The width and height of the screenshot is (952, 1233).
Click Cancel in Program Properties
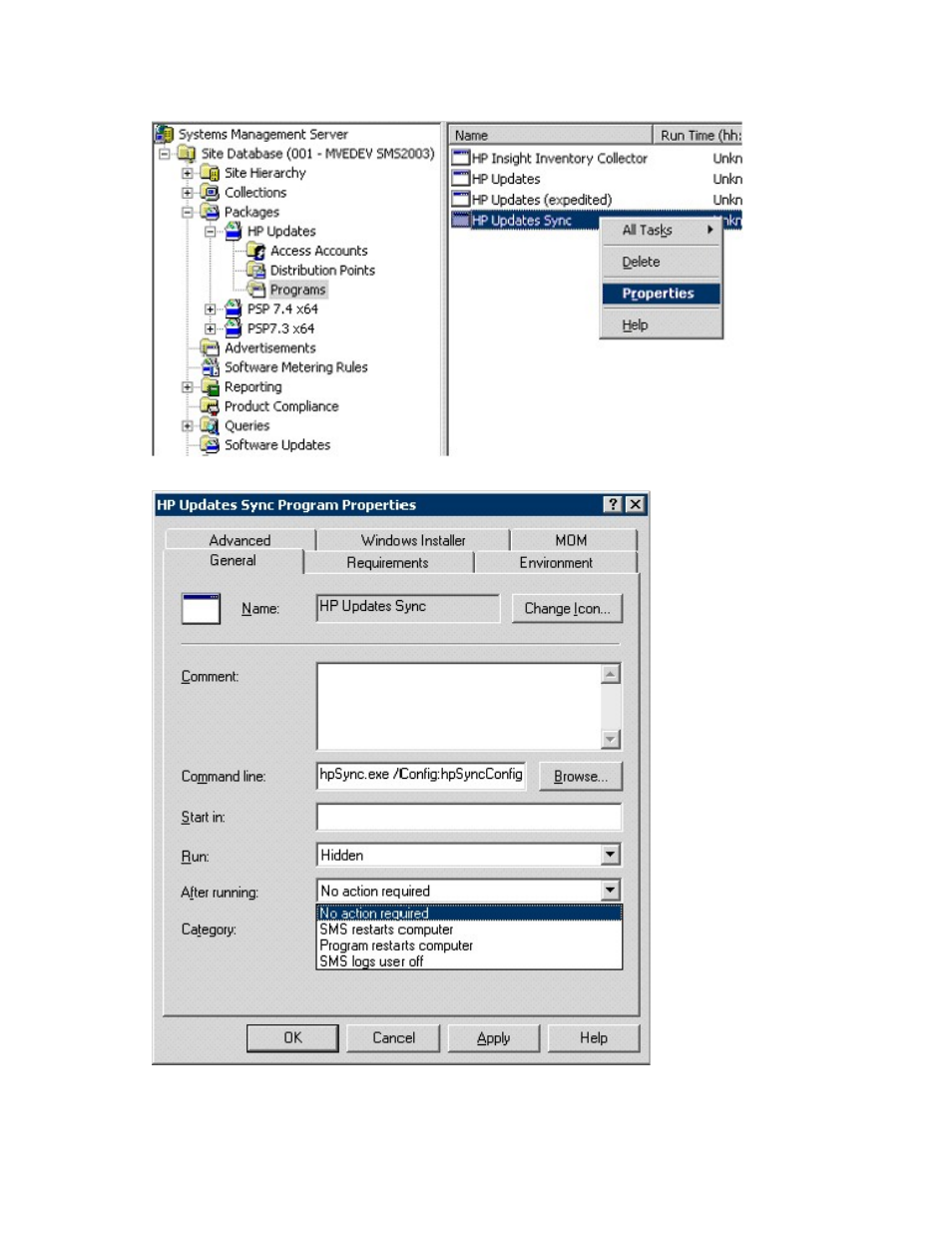point(394,1038)
